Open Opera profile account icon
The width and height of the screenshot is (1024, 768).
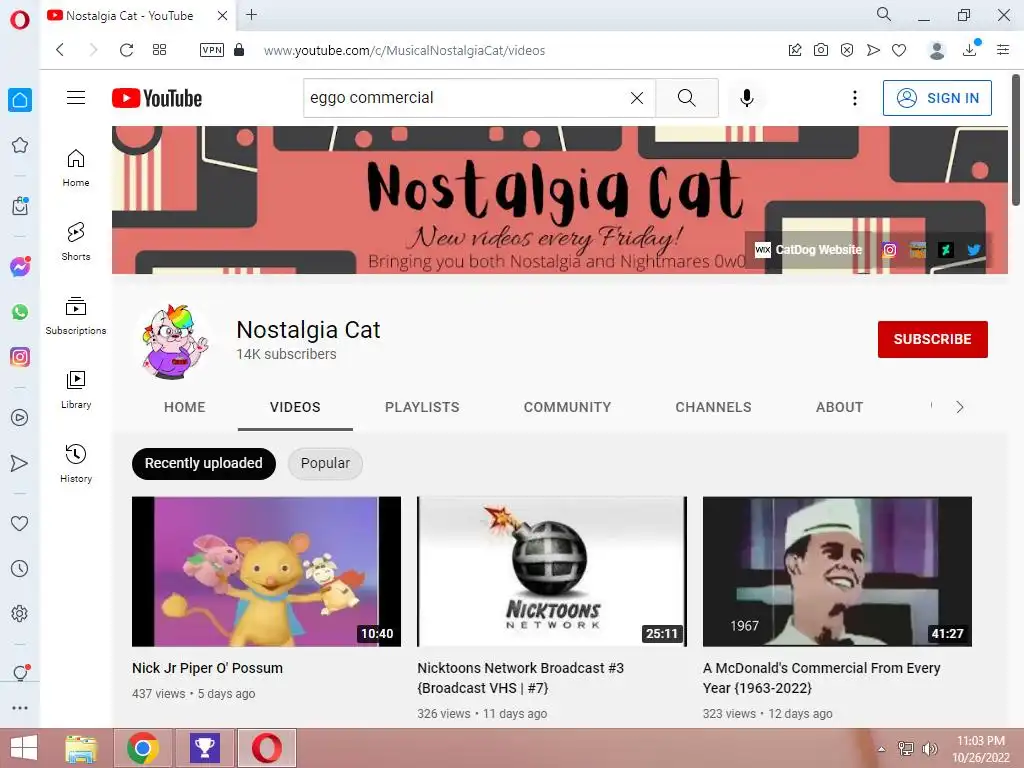pyautogui.click(x=936, y=50)
